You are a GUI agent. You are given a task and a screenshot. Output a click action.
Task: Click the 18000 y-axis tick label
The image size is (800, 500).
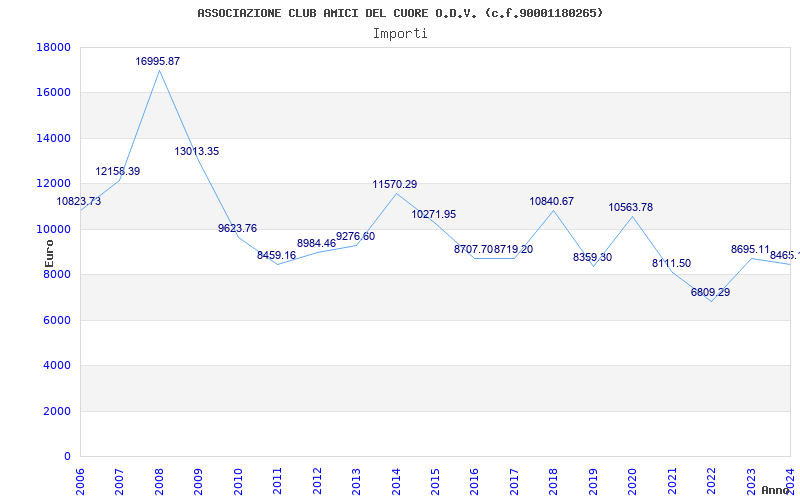[x=53, y=47]
